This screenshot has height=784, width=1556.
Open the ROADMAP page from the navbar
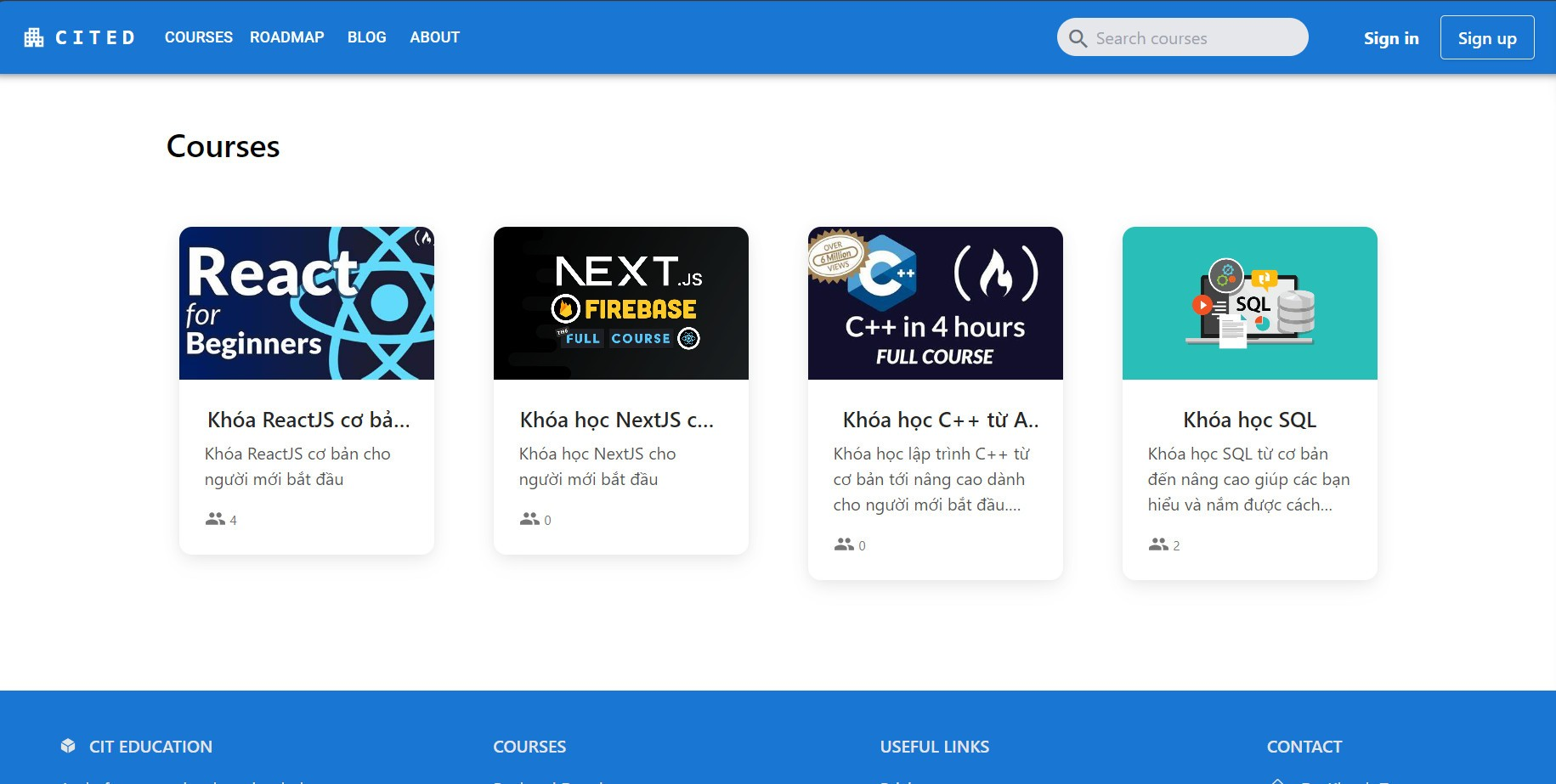pyautogui.click(x=286, y=37)
